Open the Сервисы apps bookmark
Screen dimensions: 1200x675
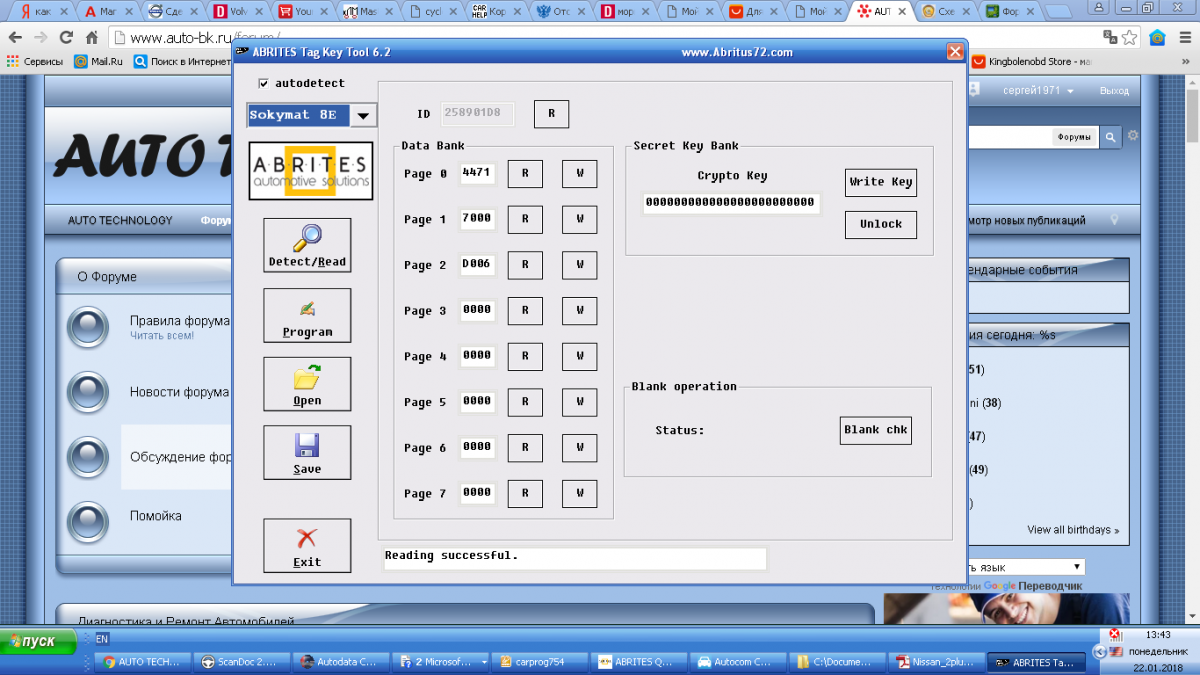tap(34, 61)
